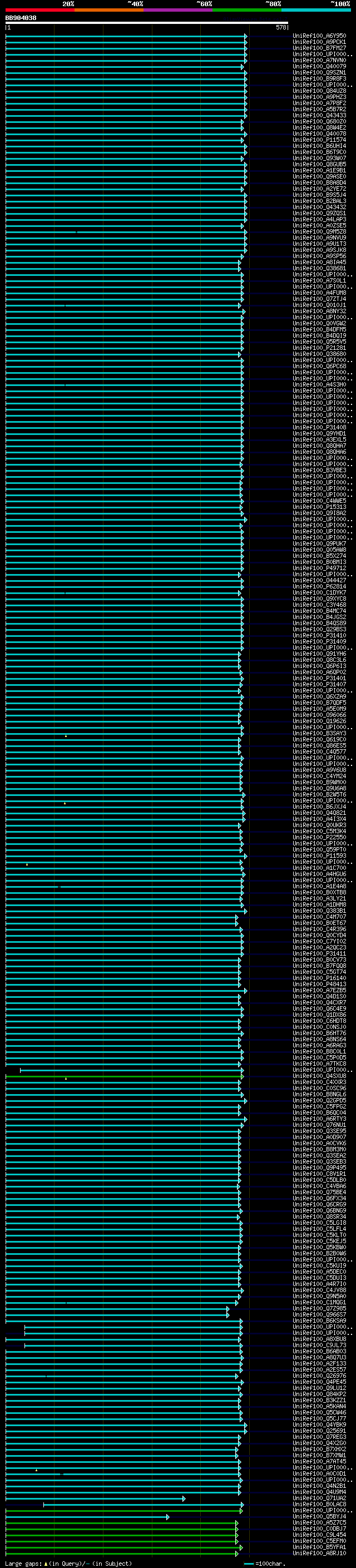
Task: Select the UniRef100_A7EZB5 label
Action: tap(319, 990)
